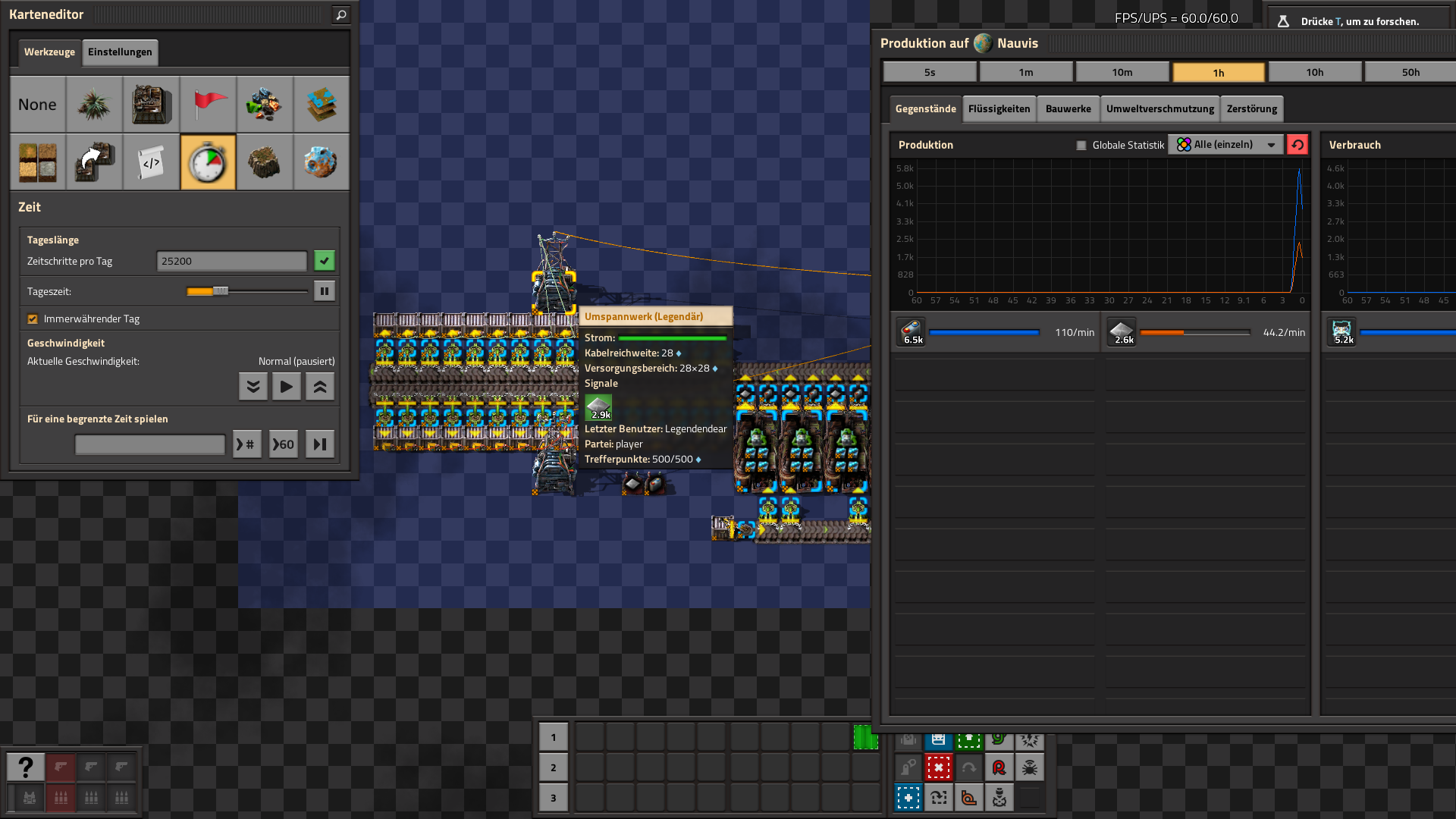
Task: Set time range to 5s
Action: tap(930, 72)
